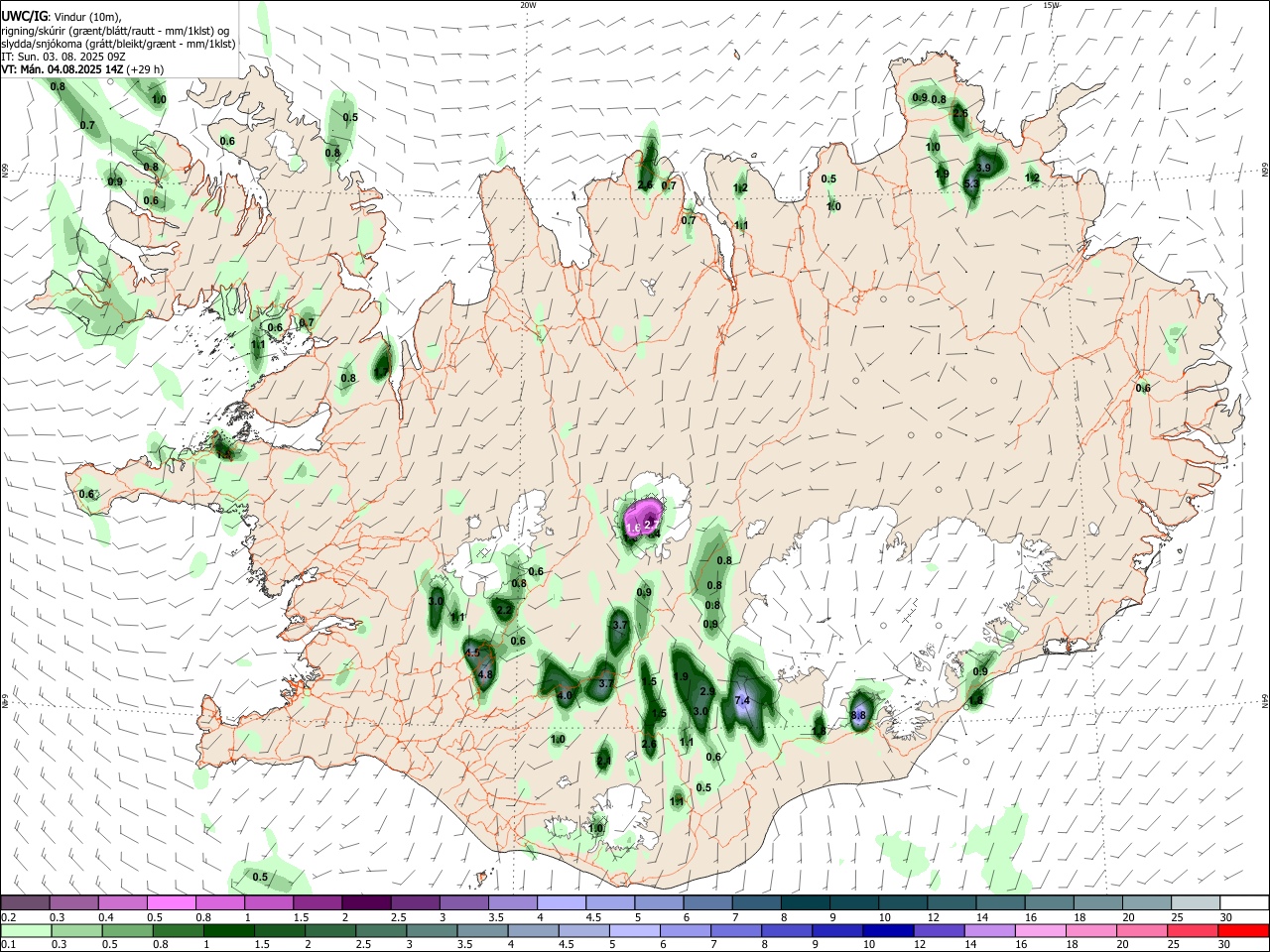Viewport: 1270px width, 952px height.
Task: Click the darkest green swatch between 1 and 1.5, lower row
Action: pyautogui.click(x=229, y=931)
